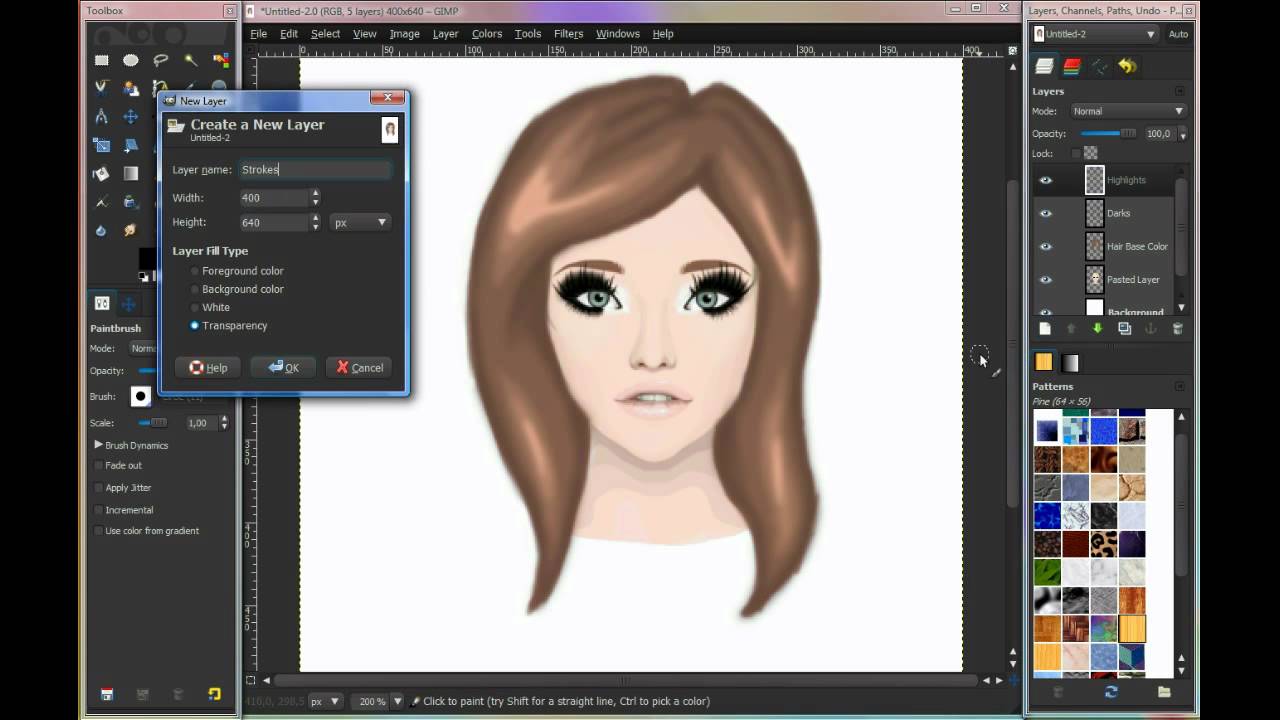Select the Move tool in Toolbox

(131, 117)
